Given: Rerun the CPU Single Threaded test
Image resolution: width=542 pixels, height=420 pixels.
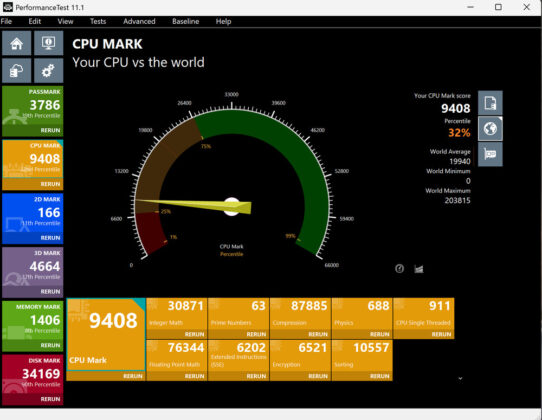Looking at the screenshot, I should click(x=441, y=334).
